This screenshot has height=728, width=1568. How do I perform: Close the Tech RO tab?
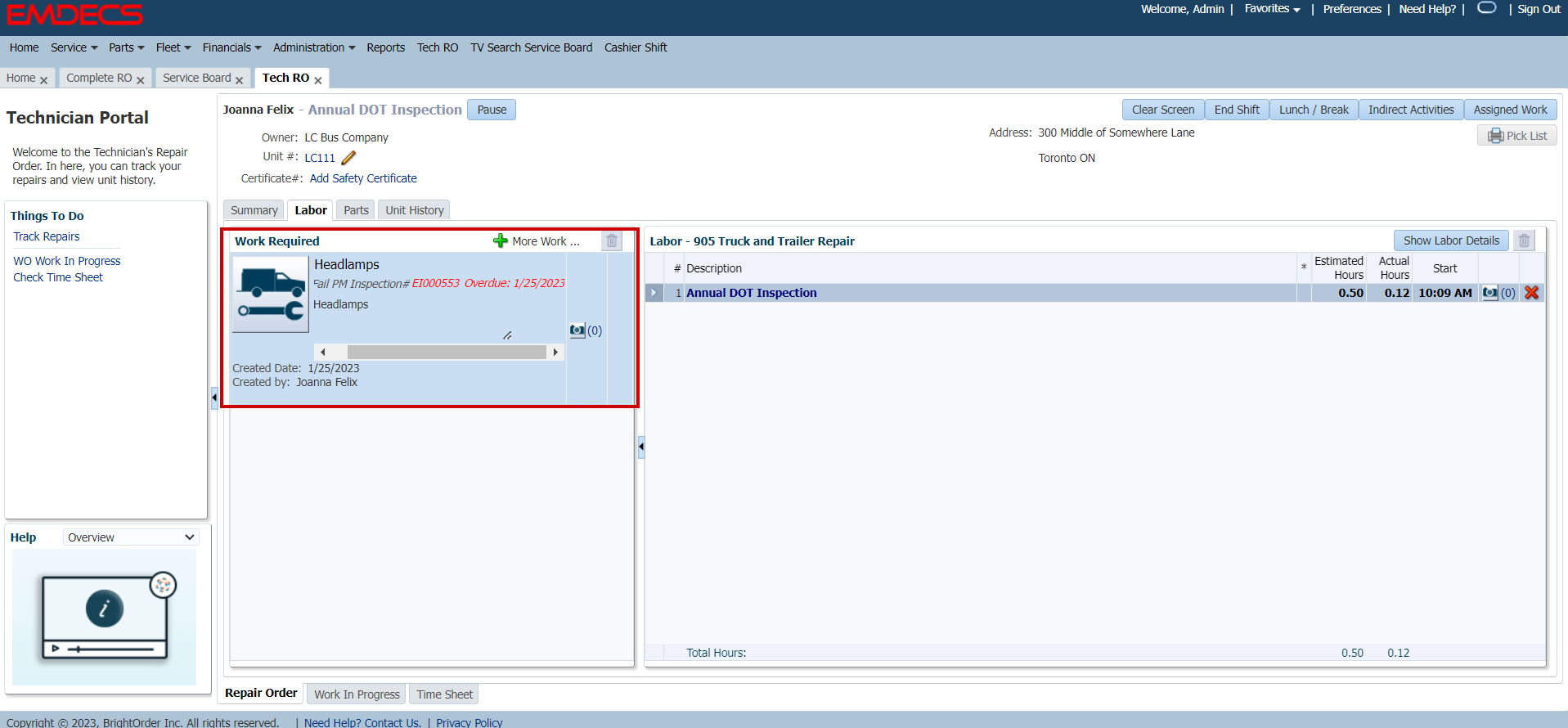[318, 80]
